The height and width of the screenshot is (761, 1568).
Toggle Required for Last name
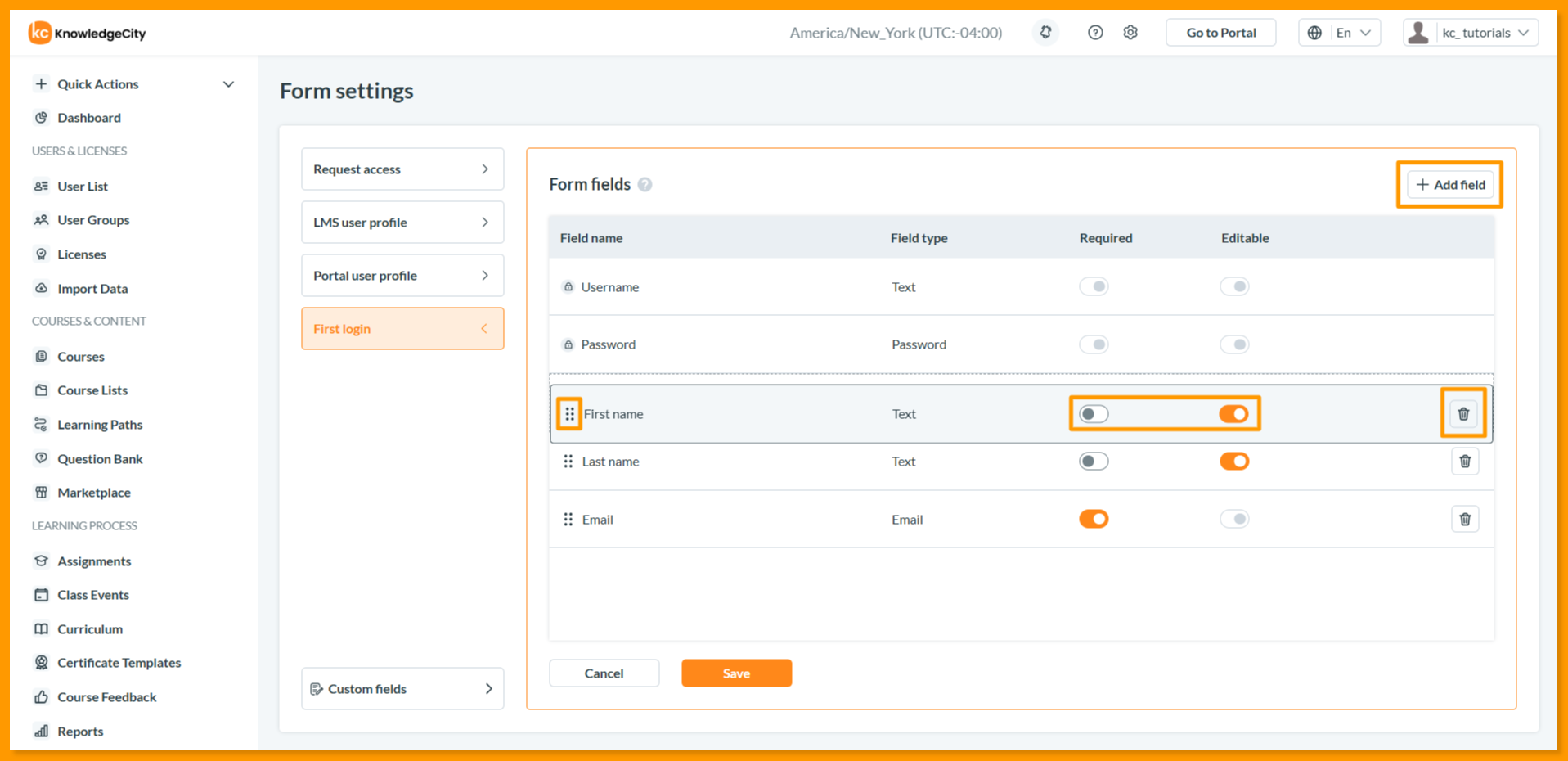[1094, 462]
